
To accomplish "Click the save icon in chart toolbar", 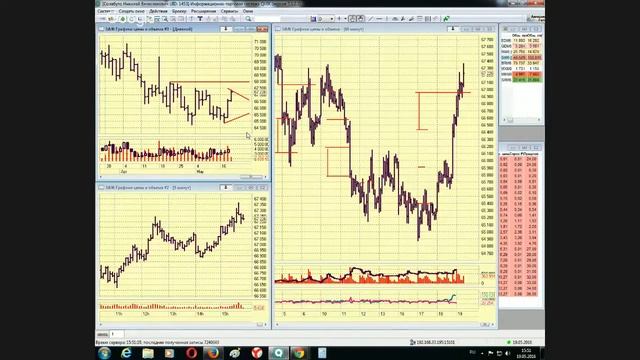I will click(313, 19).
